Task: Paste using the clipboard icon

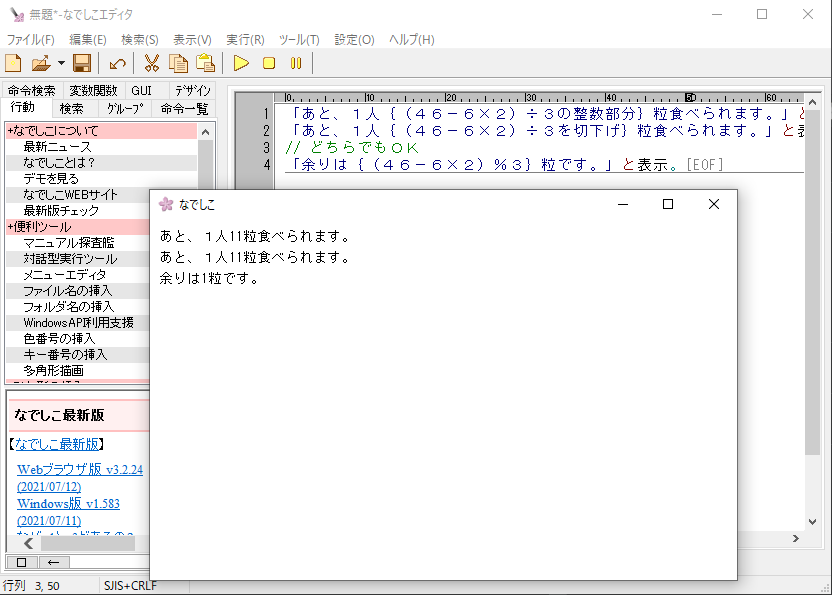Action: [x=205, y=64]
